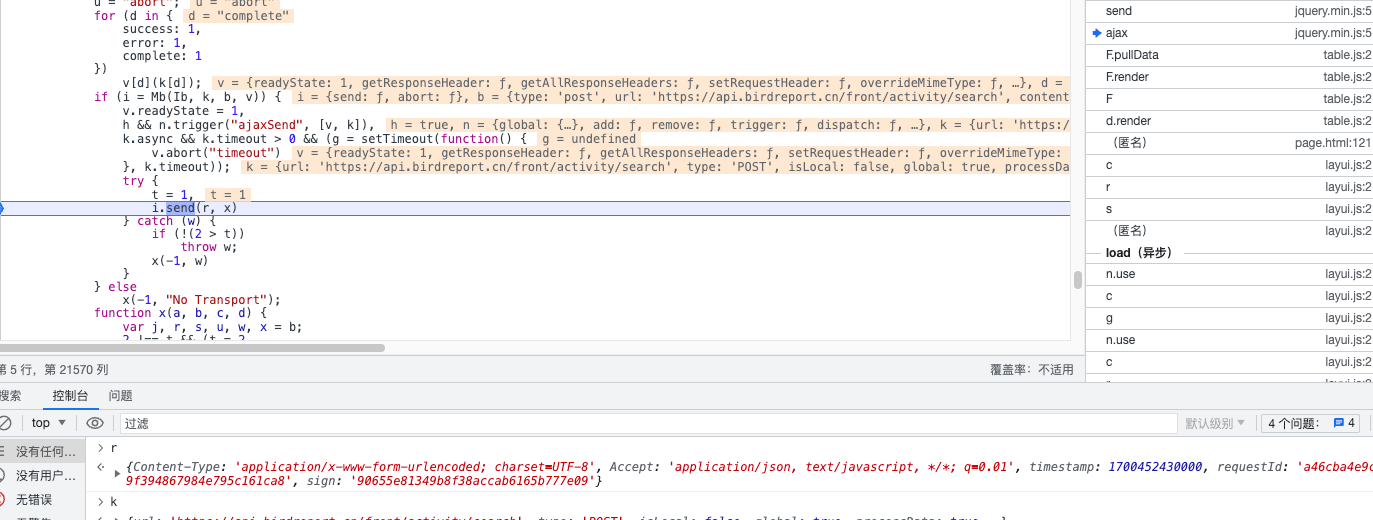Select the no user messages filter
The image size is (1373, 520).
(46, 475)
